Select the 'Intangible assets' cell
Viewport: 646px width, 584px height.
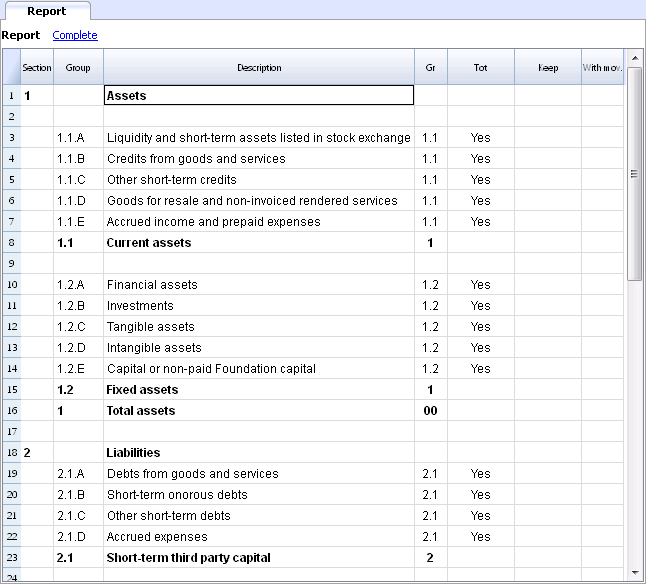point(259,348)
